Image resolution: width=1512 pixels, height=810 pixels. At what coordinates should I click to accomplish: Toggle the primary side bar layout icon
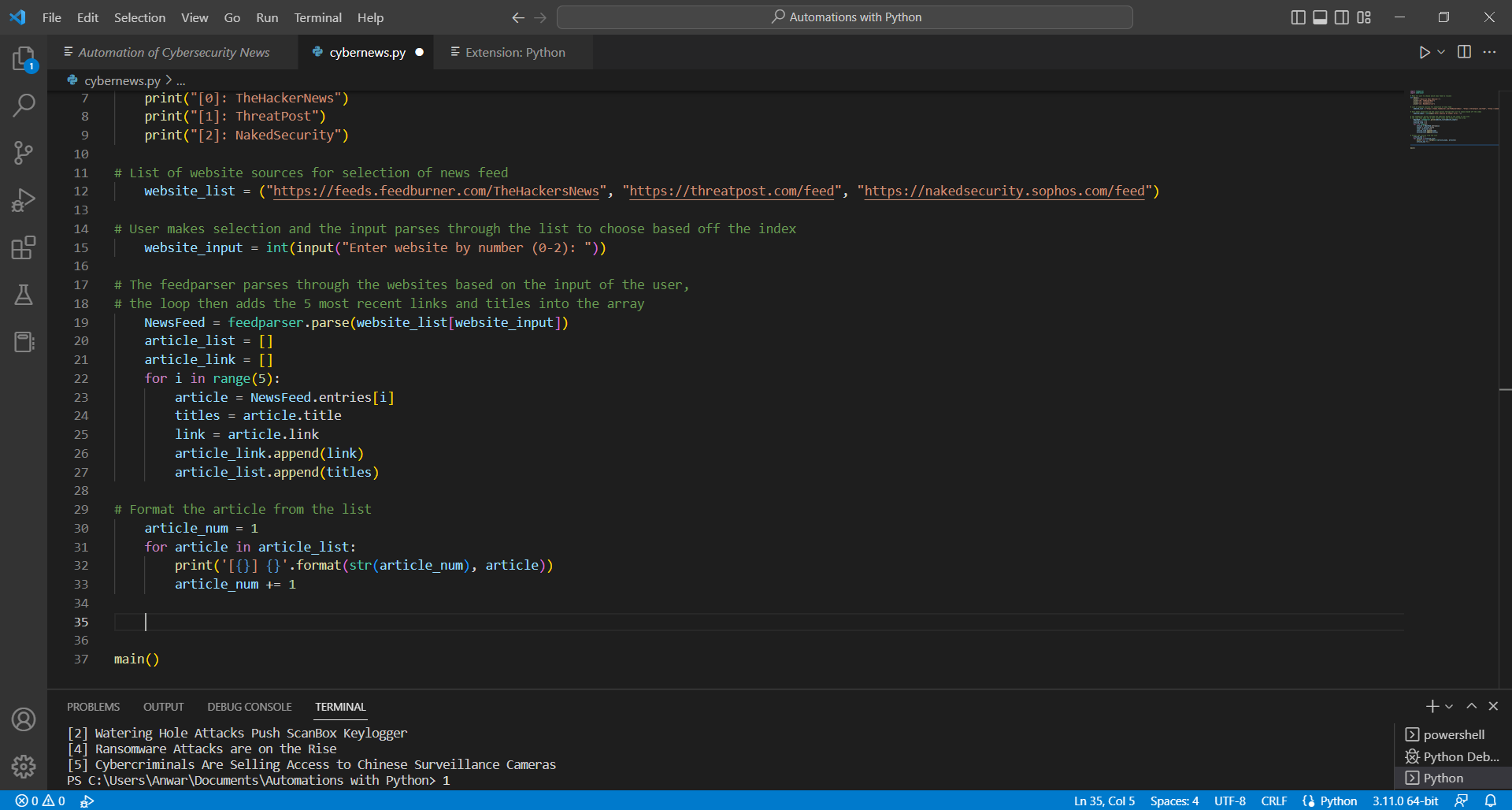click(1299, 17)
